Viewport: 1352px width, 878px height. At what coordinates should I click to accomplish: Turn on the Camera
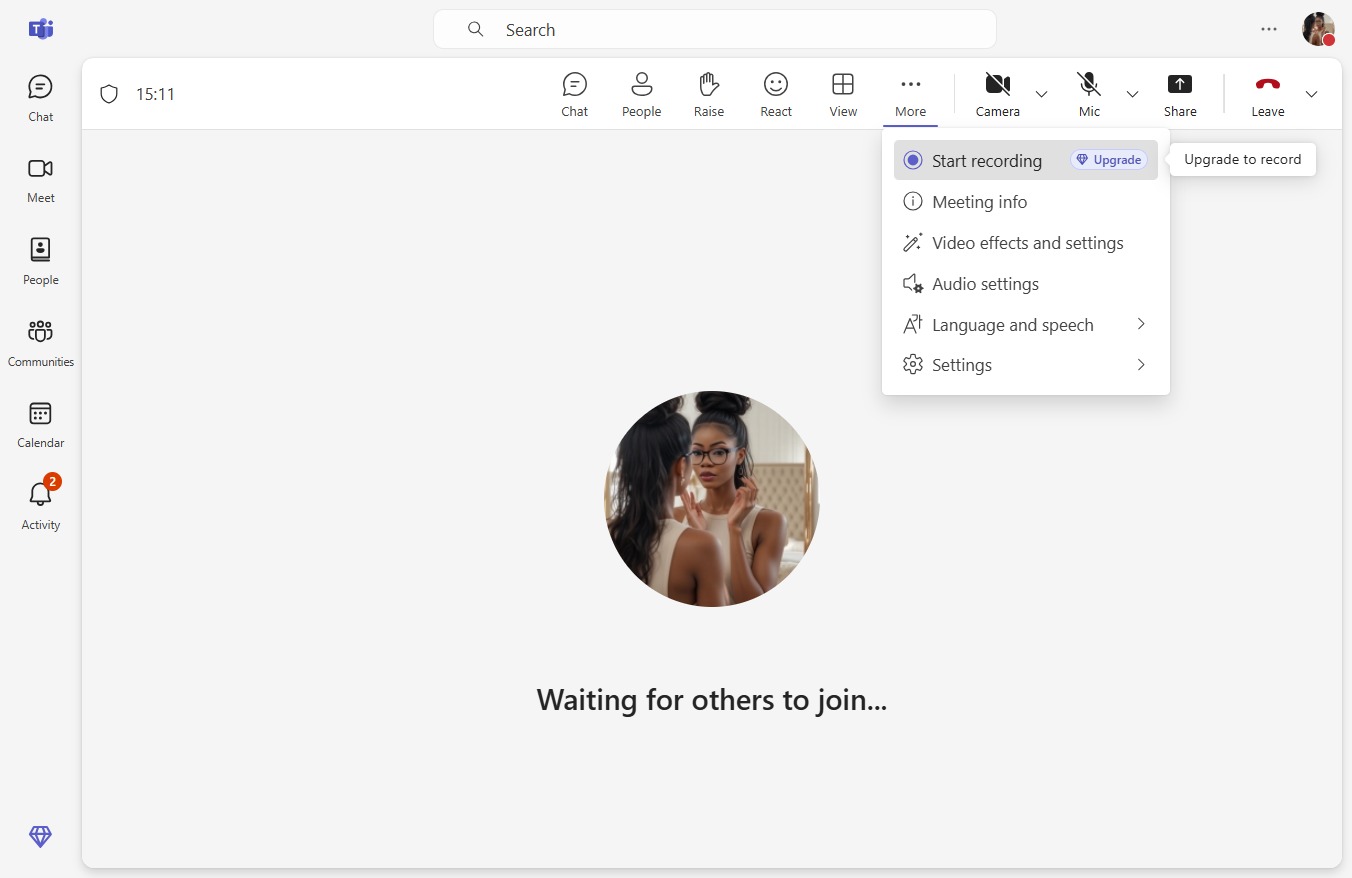point(998,95)
